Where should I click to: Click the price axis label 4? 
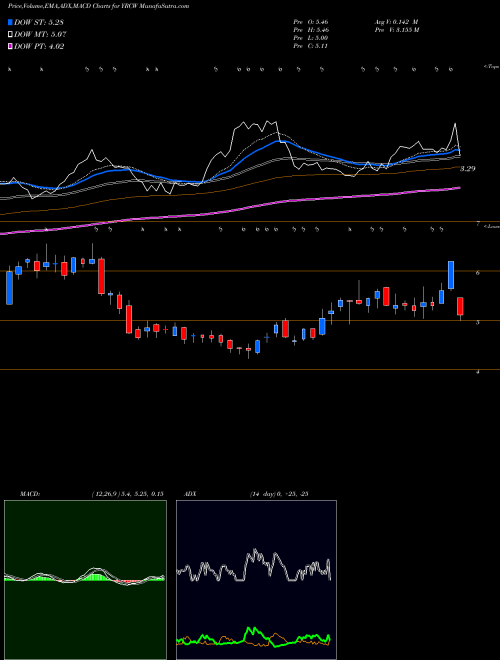478,372
